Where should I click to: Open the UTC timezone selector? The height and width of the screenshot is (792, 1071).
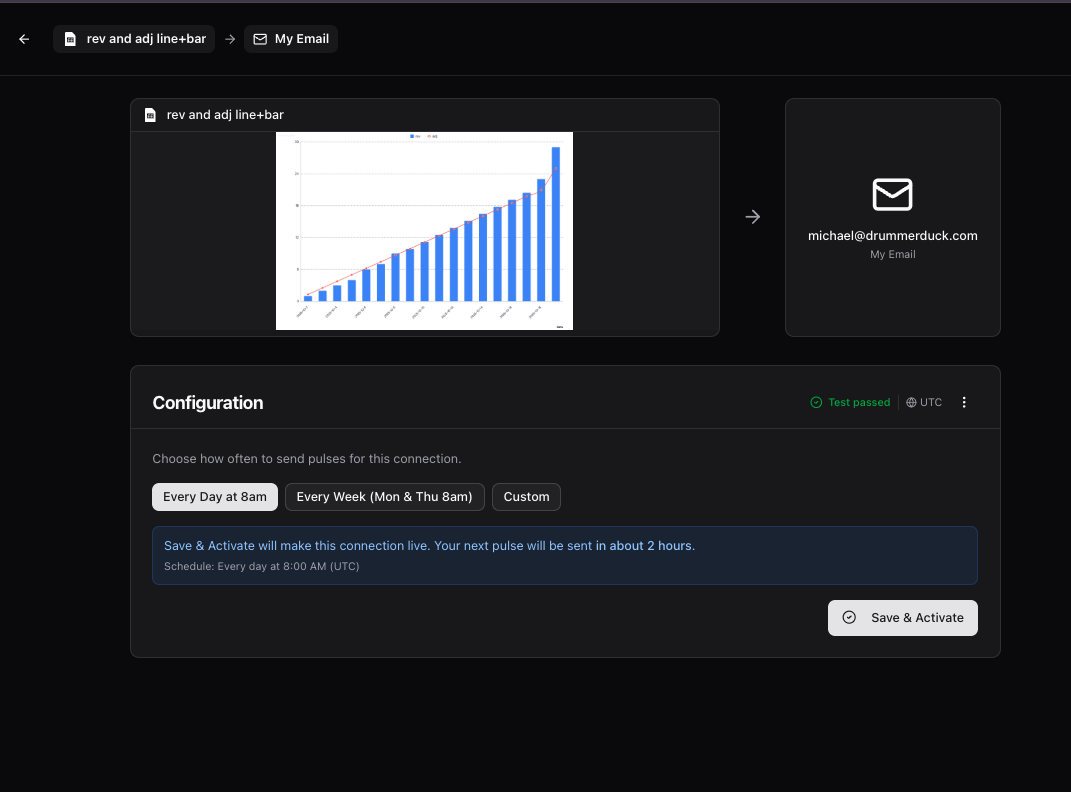[x=923, y=402]
